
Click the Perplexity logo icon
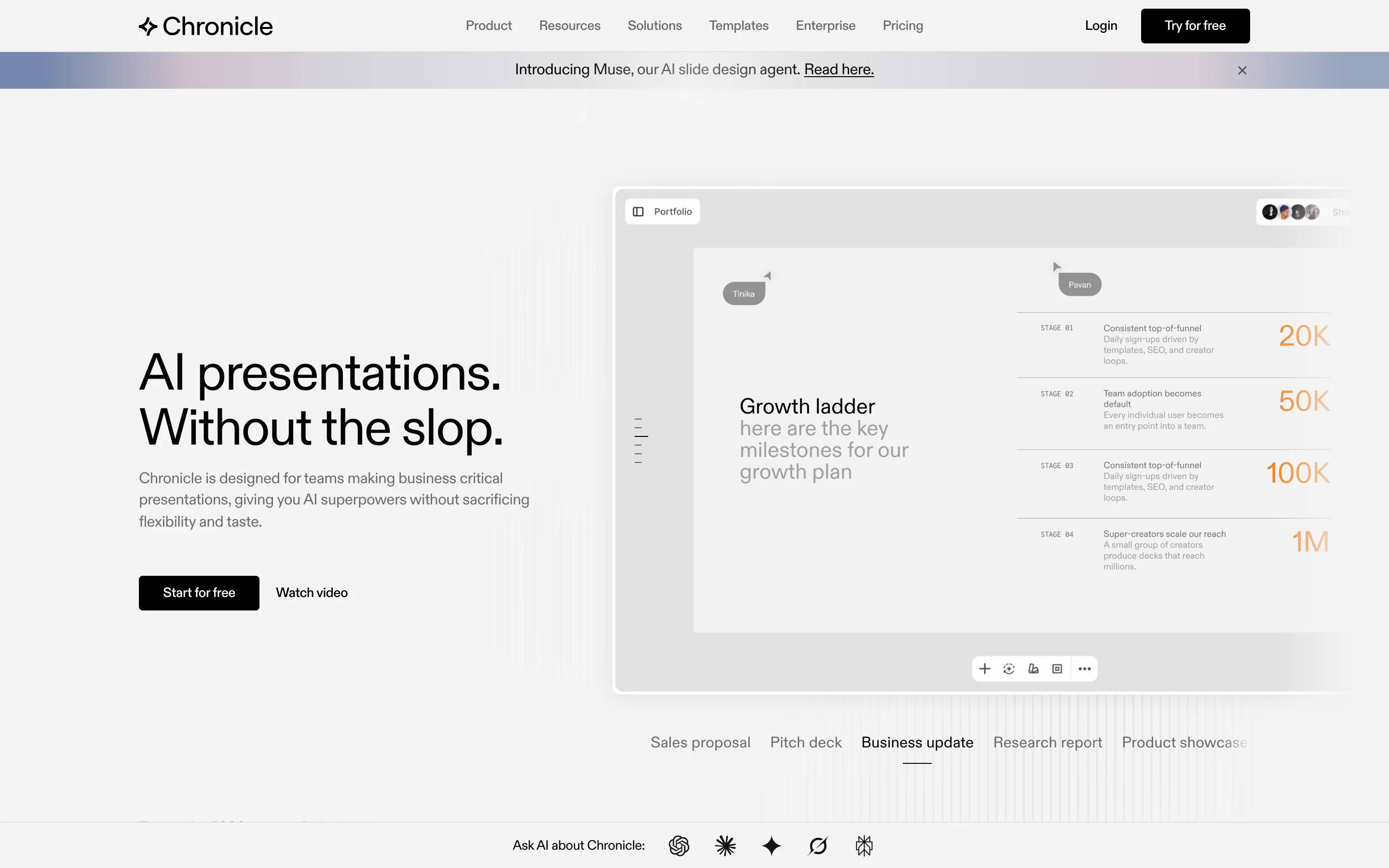point(864,845)
